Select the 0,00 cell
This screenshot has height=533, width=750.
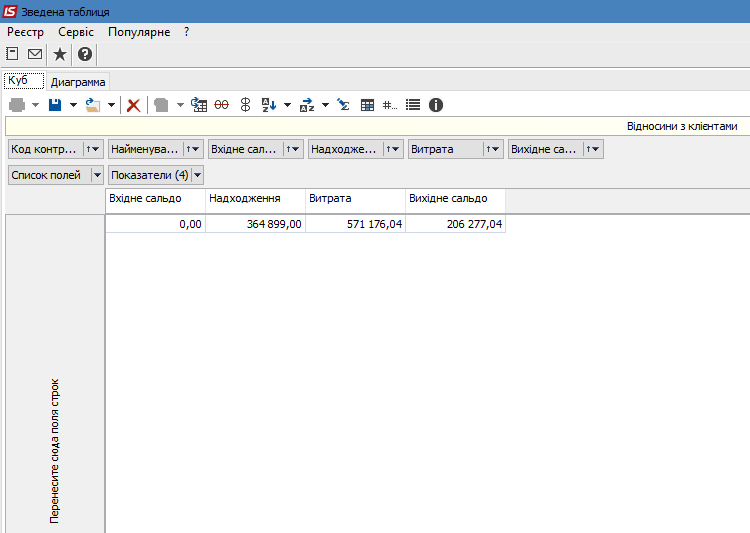coord(155,224)
